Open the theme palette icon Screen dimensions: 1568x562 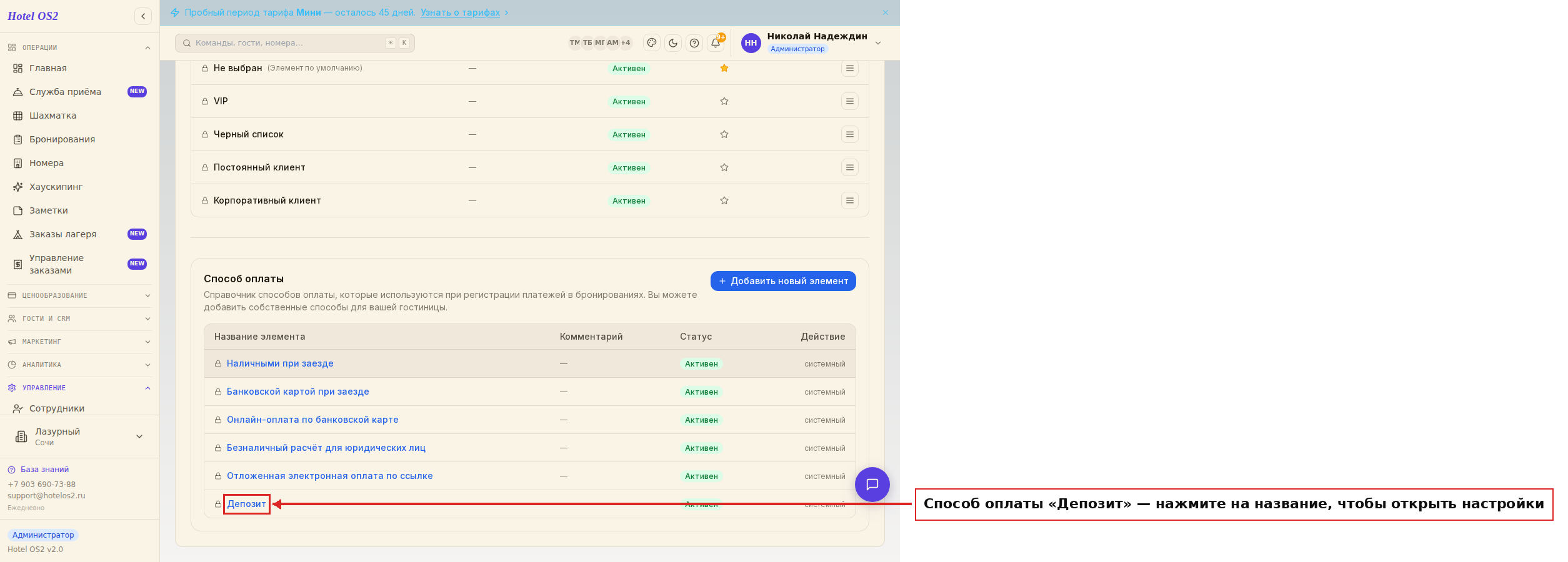coord(652,43)
